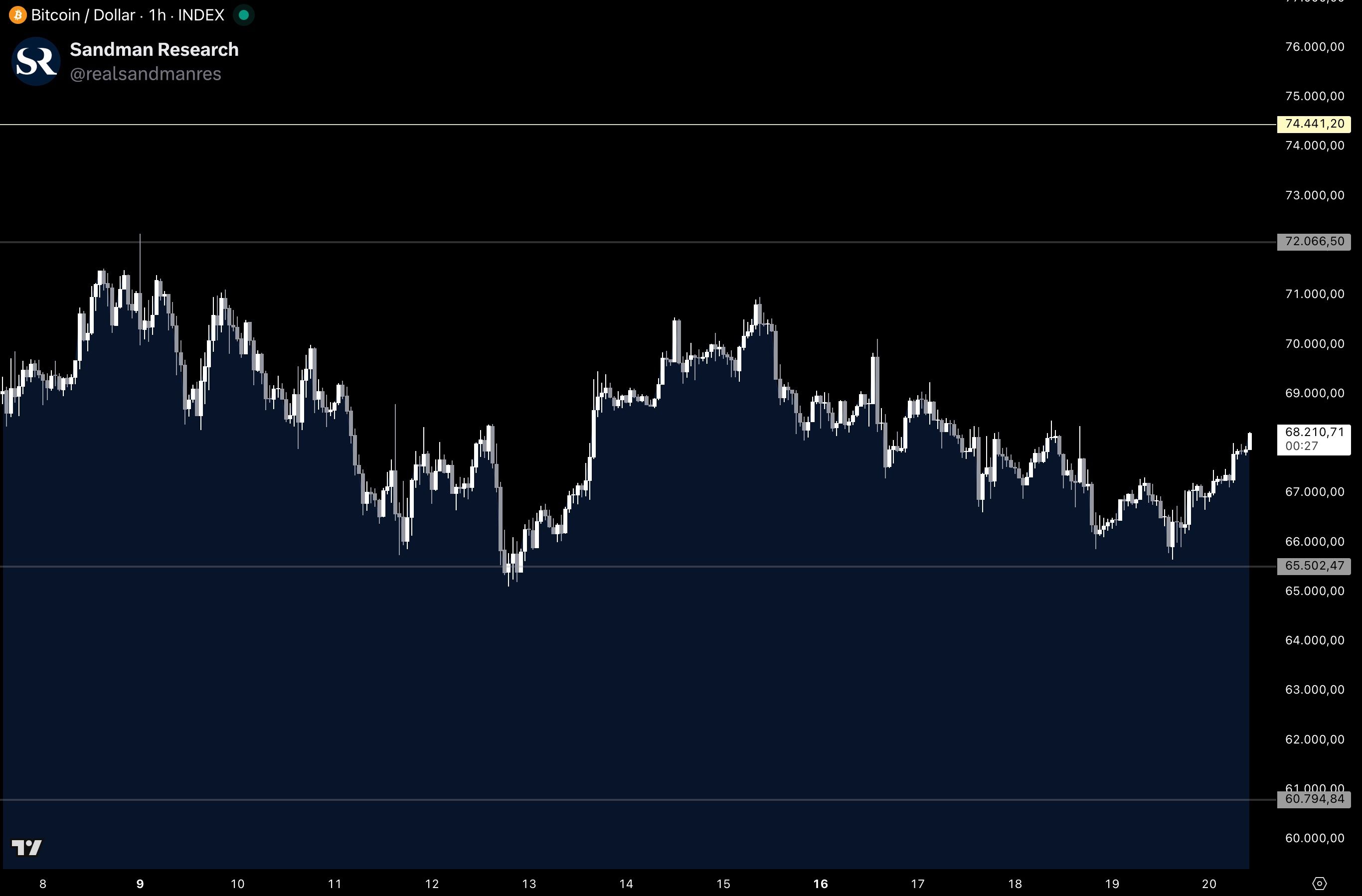
Task: Click the 76.000,00 price axis label
Action: pyautogui.click(x=1315, y=47)
